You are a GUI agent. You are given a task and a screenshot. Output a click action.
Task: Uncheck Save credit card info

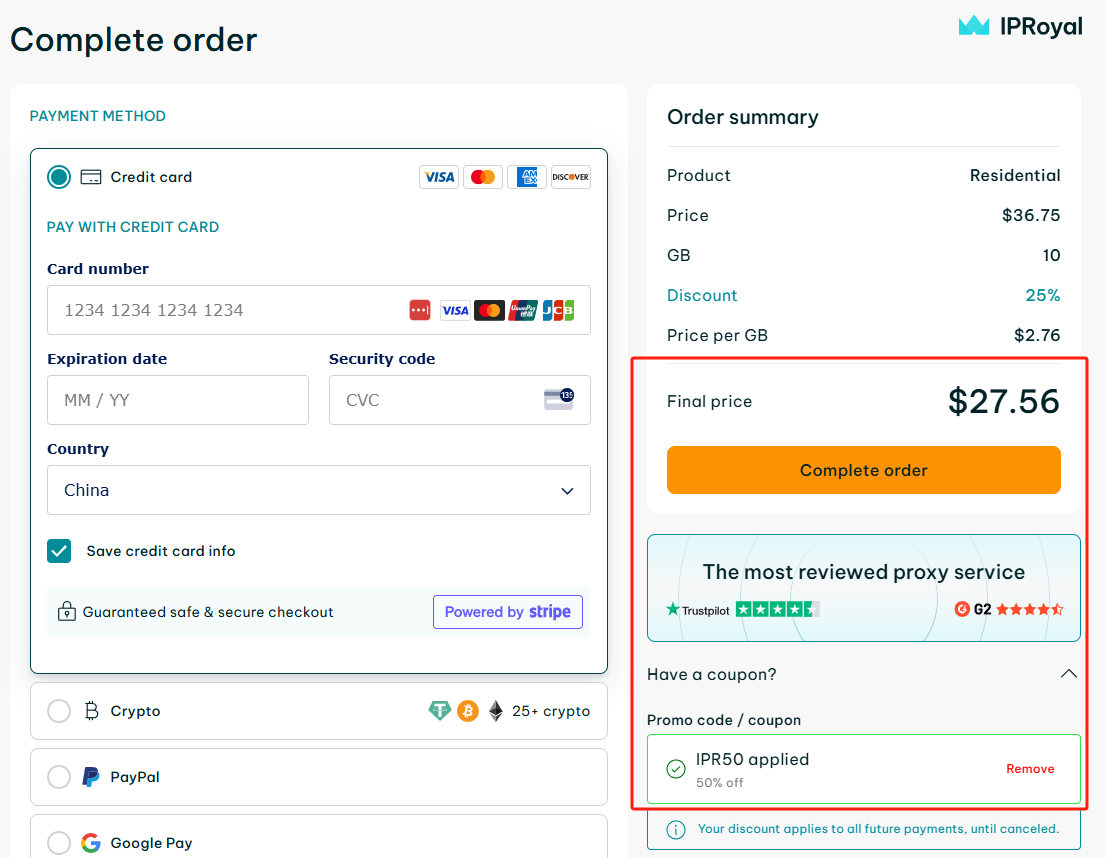59,551
